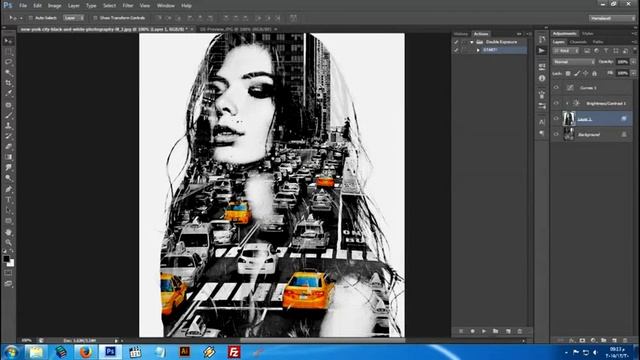
Task: Click the Opacity value field
Action: (x=622, y=62)
